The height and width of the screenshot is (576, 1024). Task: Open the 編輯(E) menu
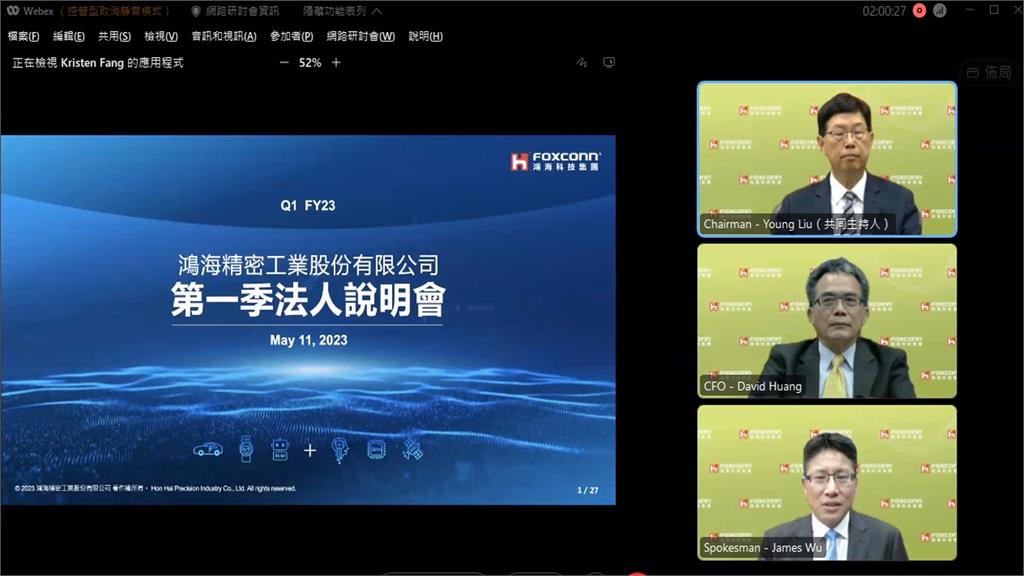[69, 37]
